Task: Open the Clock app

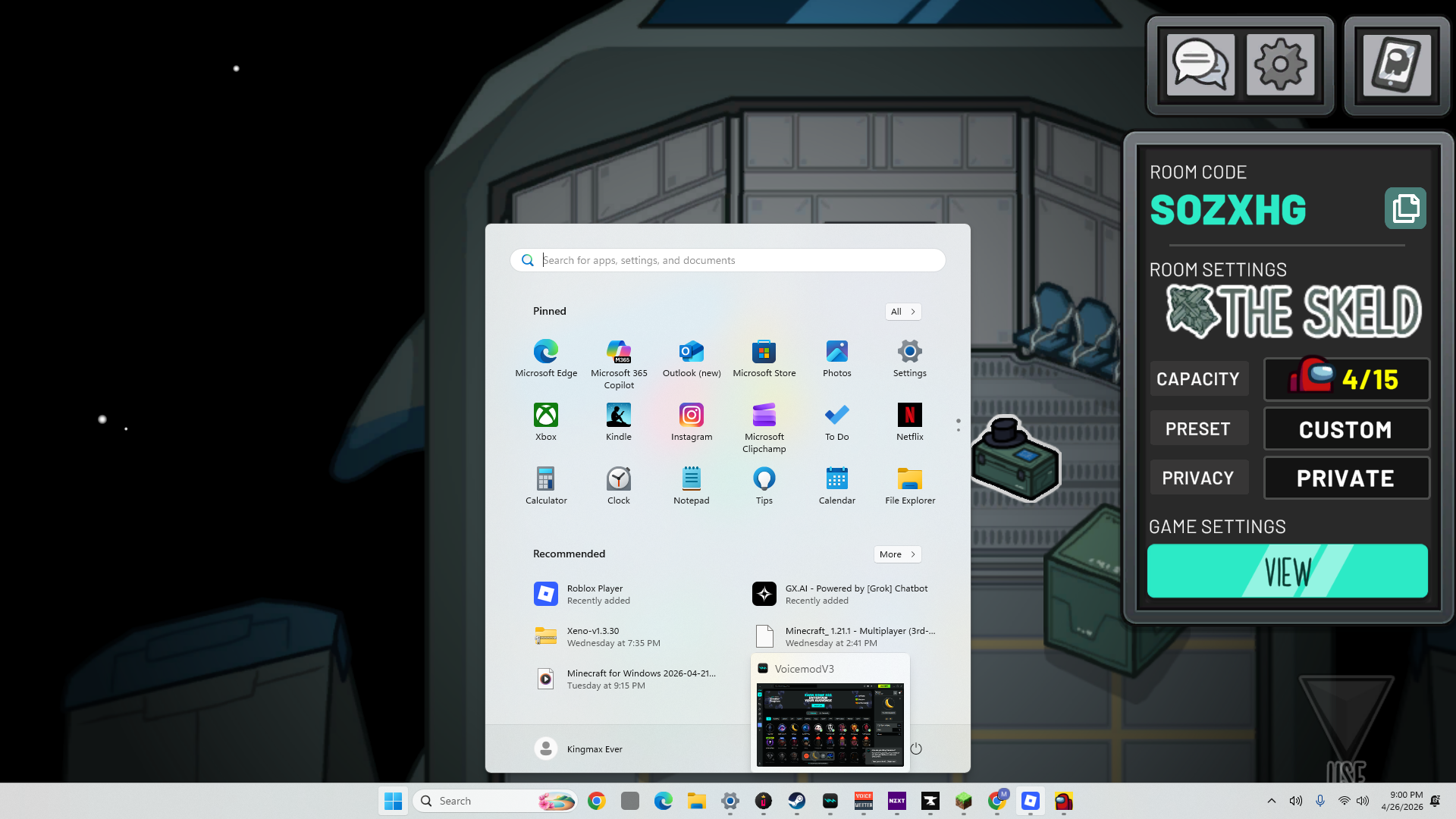Action: click(619, 486)
